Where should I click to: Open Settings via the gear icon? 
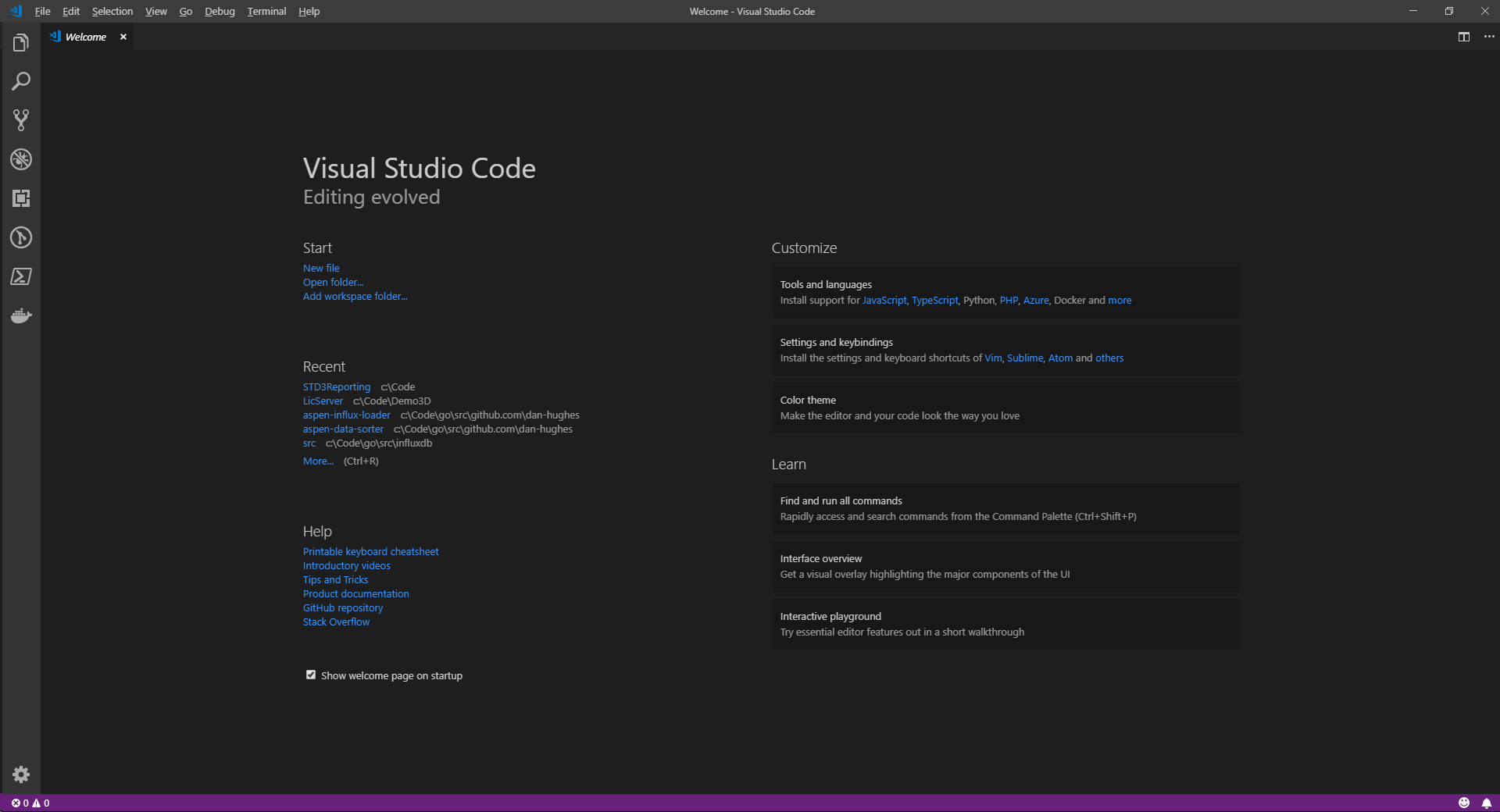click(x=20, y=775)
